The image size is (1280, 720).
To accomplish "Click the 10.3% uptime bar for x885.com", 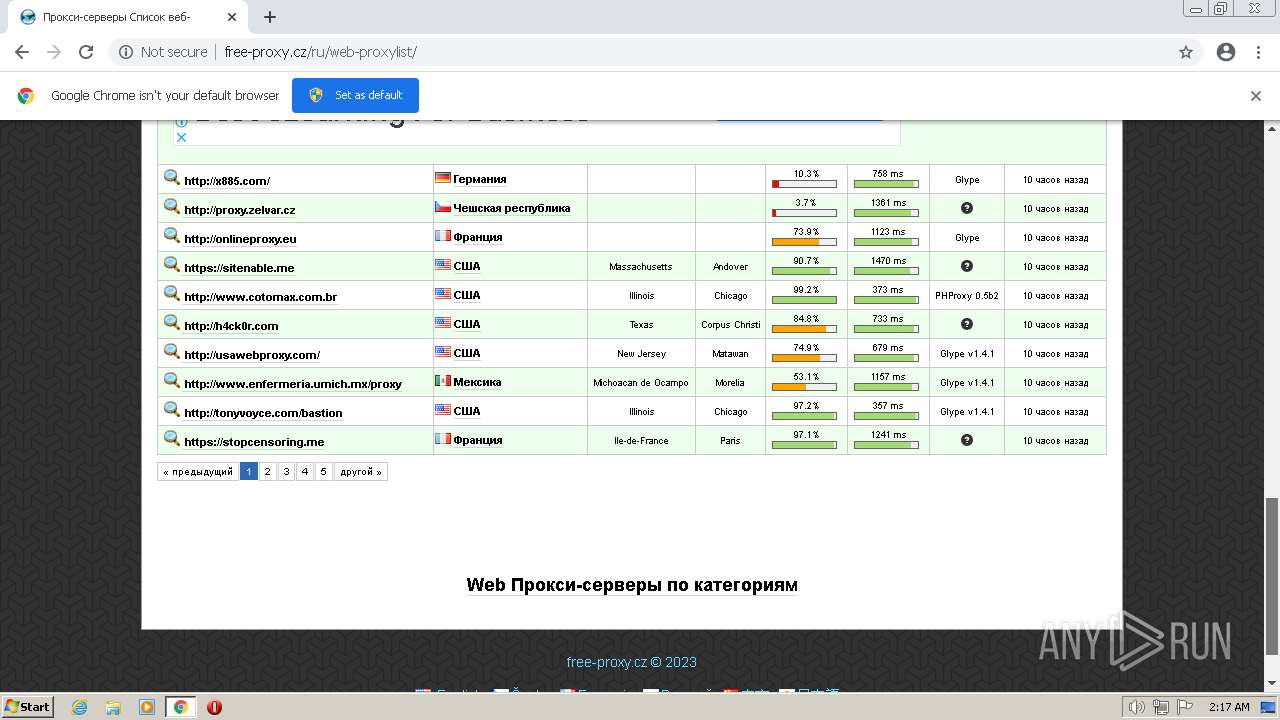I will tap(804, 184).
